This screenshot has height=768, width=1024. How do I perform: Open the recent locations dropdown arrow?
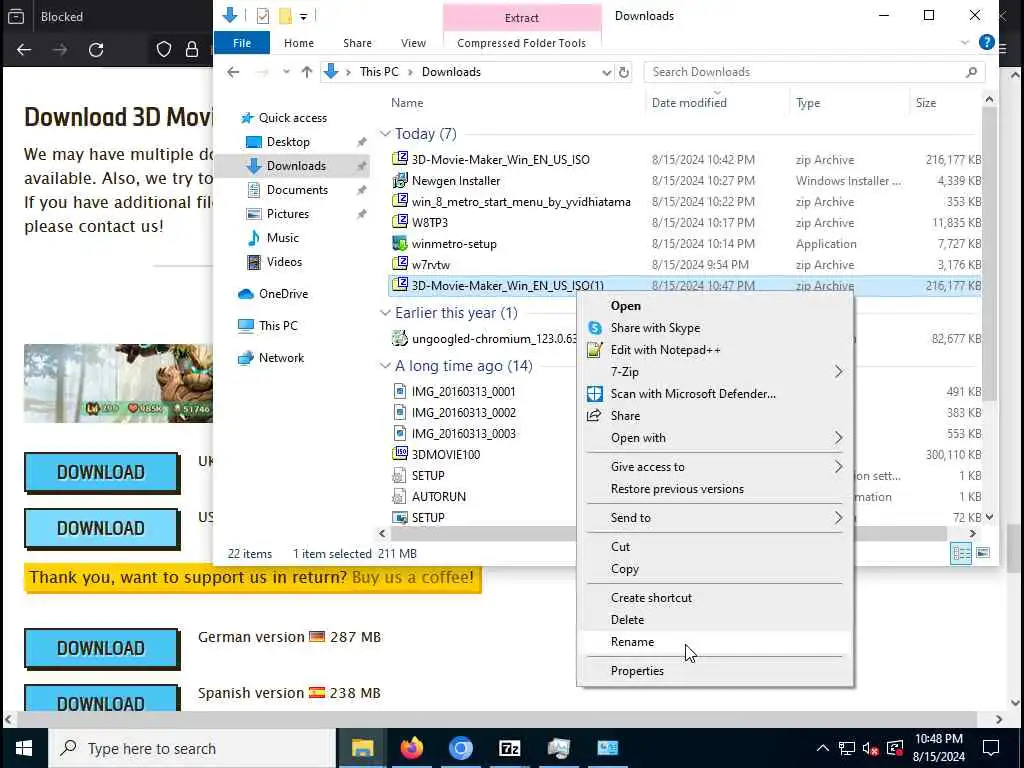coord(286,72)
